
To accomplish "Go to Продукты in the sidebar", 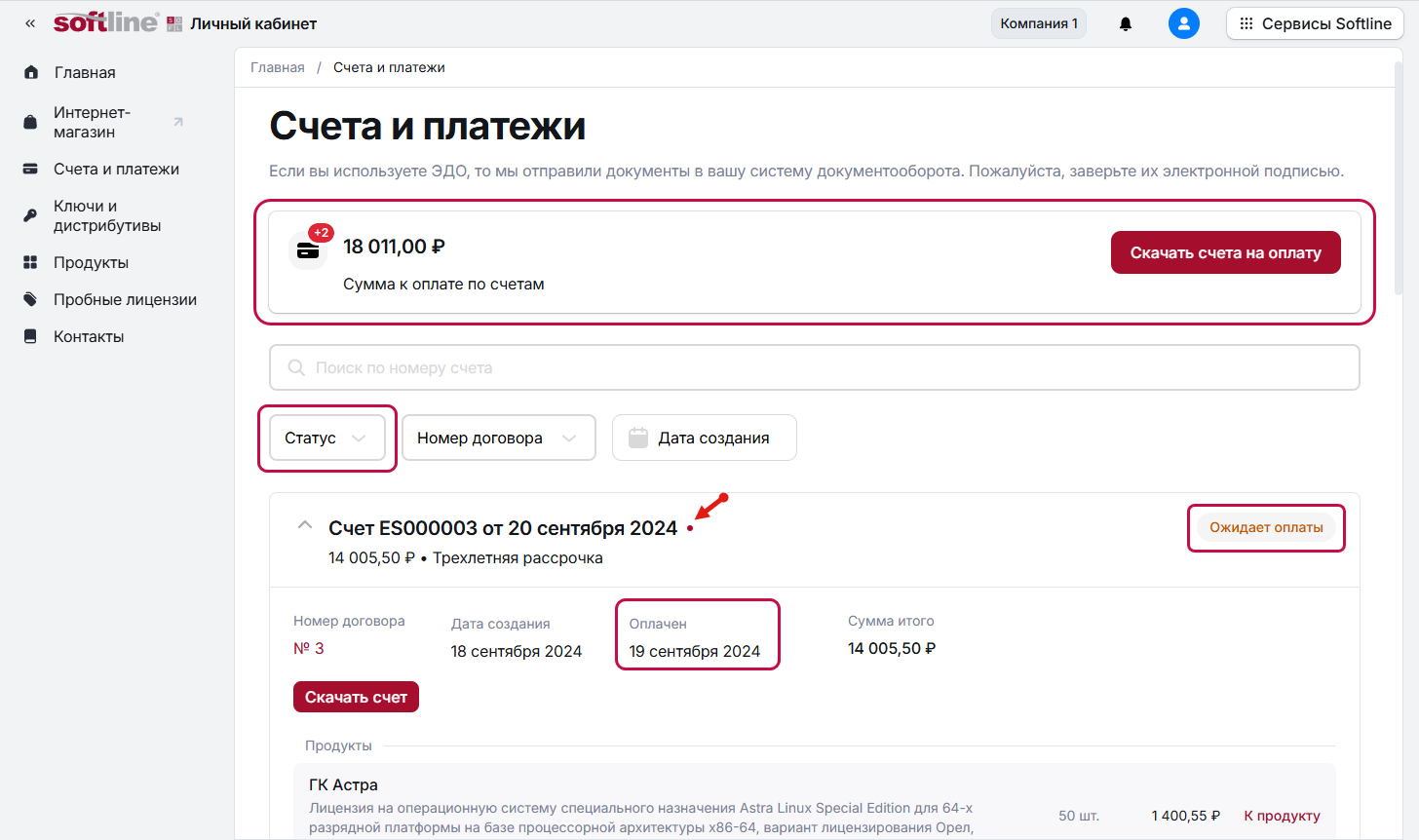I will [91, 262].
